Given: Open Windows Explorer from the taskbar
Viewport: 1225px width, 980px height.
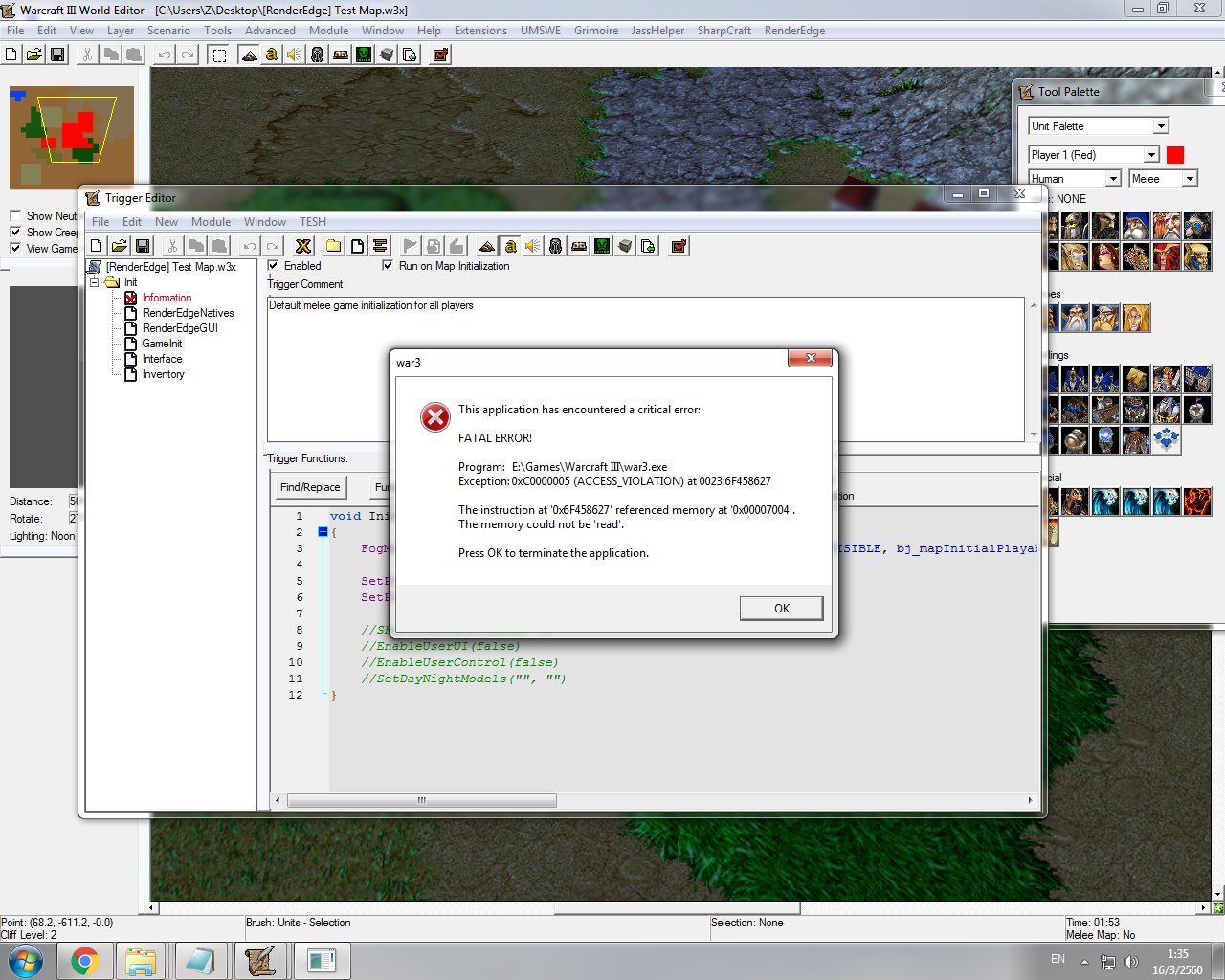Looking at the screenshot, I should point(141,961).
